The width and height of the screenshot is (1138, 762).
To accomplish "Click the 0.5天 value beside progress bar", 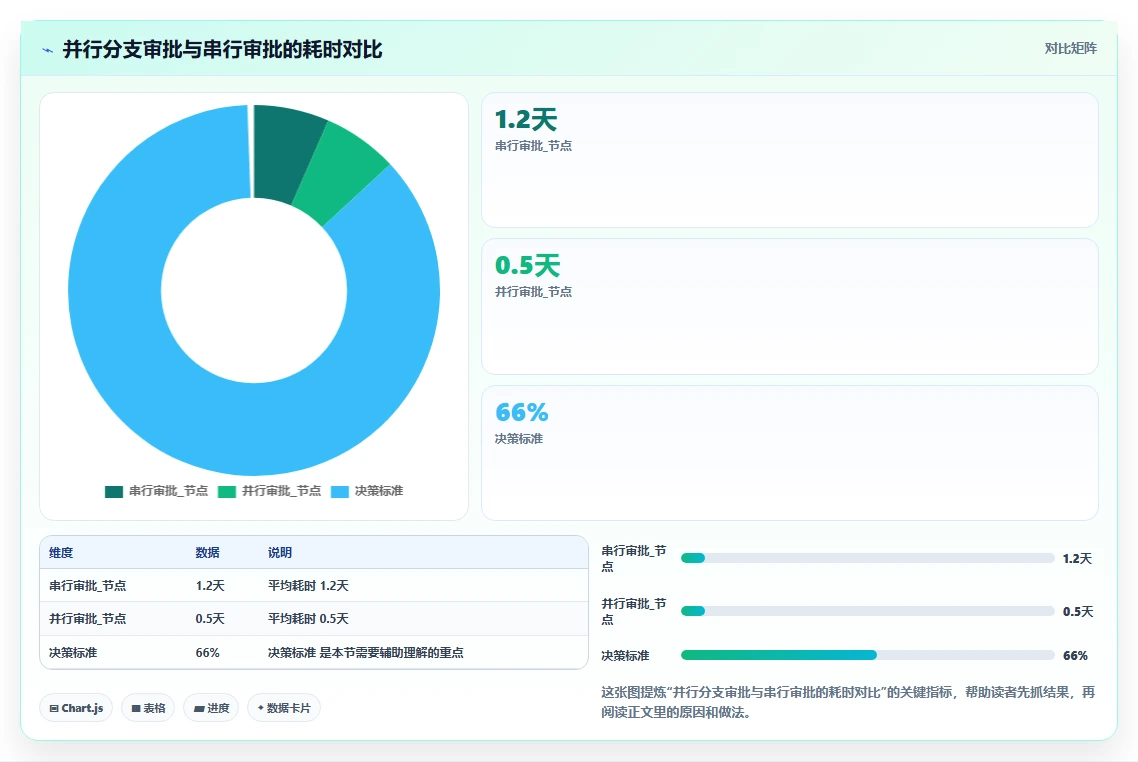I will (x=1078, y=612).
